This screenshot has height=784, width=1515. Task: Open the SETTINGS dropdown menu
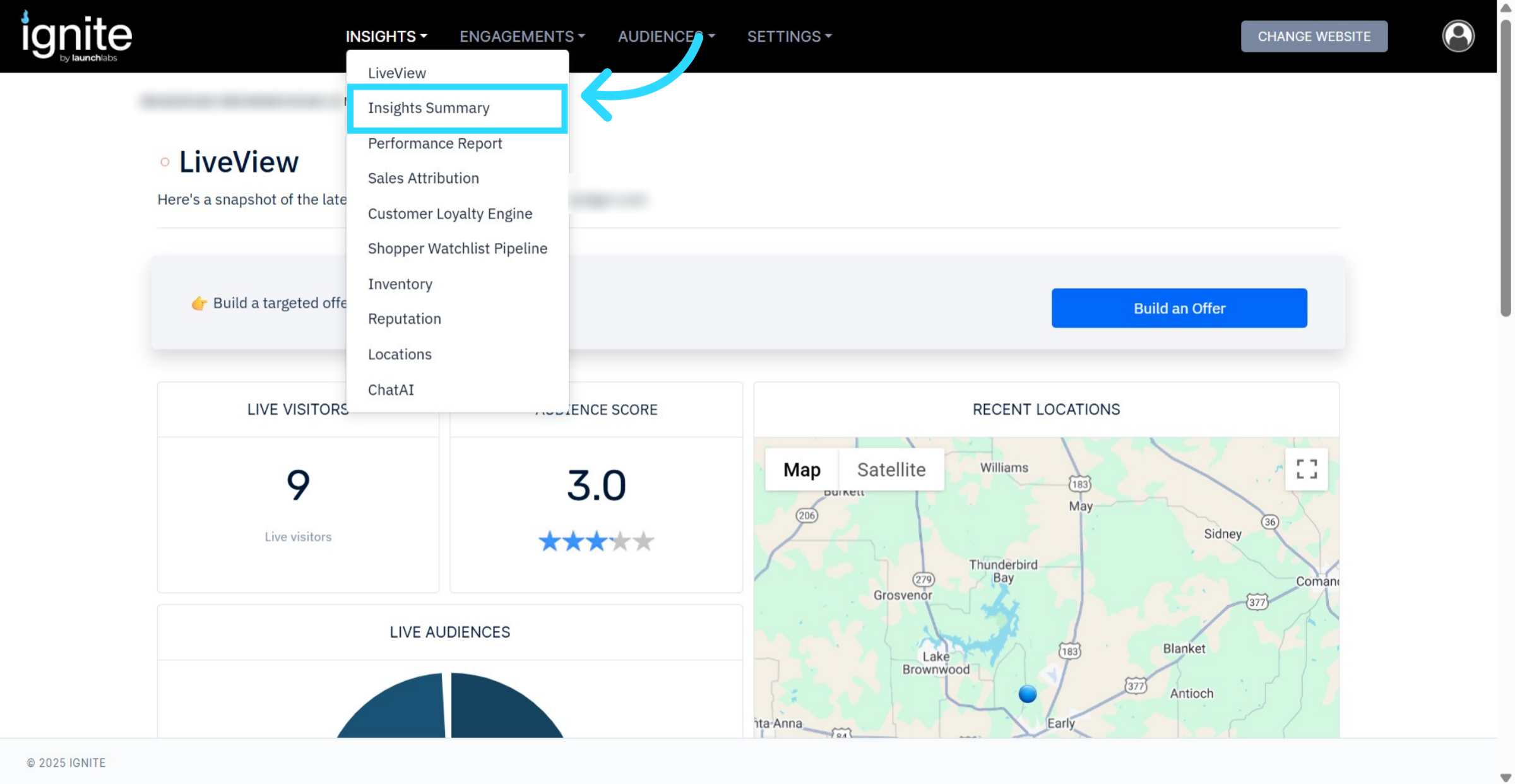789,37
